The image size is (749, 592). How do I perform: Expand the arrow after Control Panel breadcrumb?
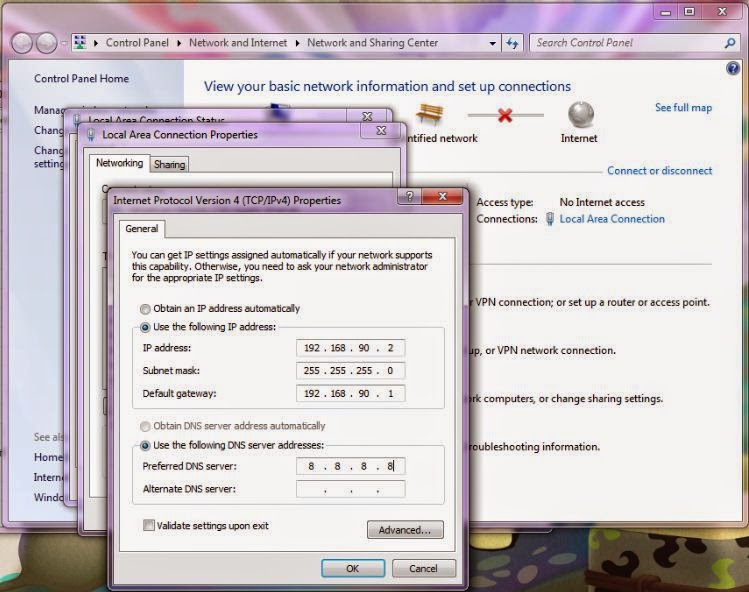[179, 43]
